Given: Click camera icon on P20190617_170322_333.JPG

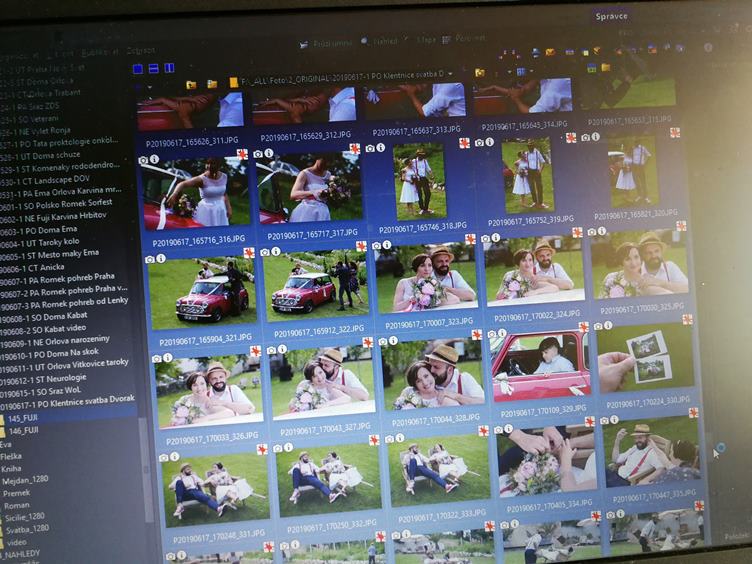Looking at the screenshot, I should coord(390,438).
